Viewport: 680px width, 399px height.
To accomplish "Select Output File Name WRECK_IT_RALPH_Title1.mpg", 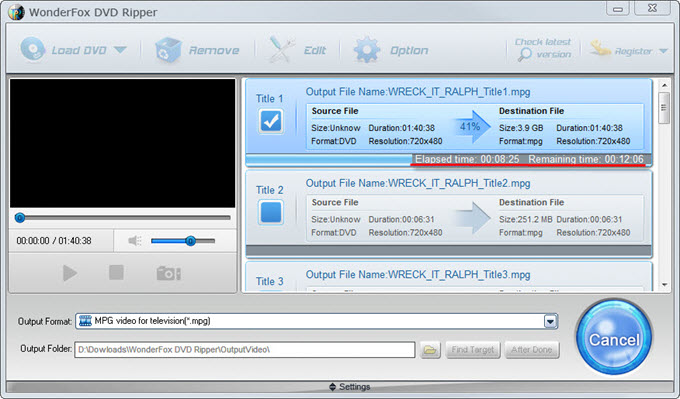I will [x=418, y=92].
